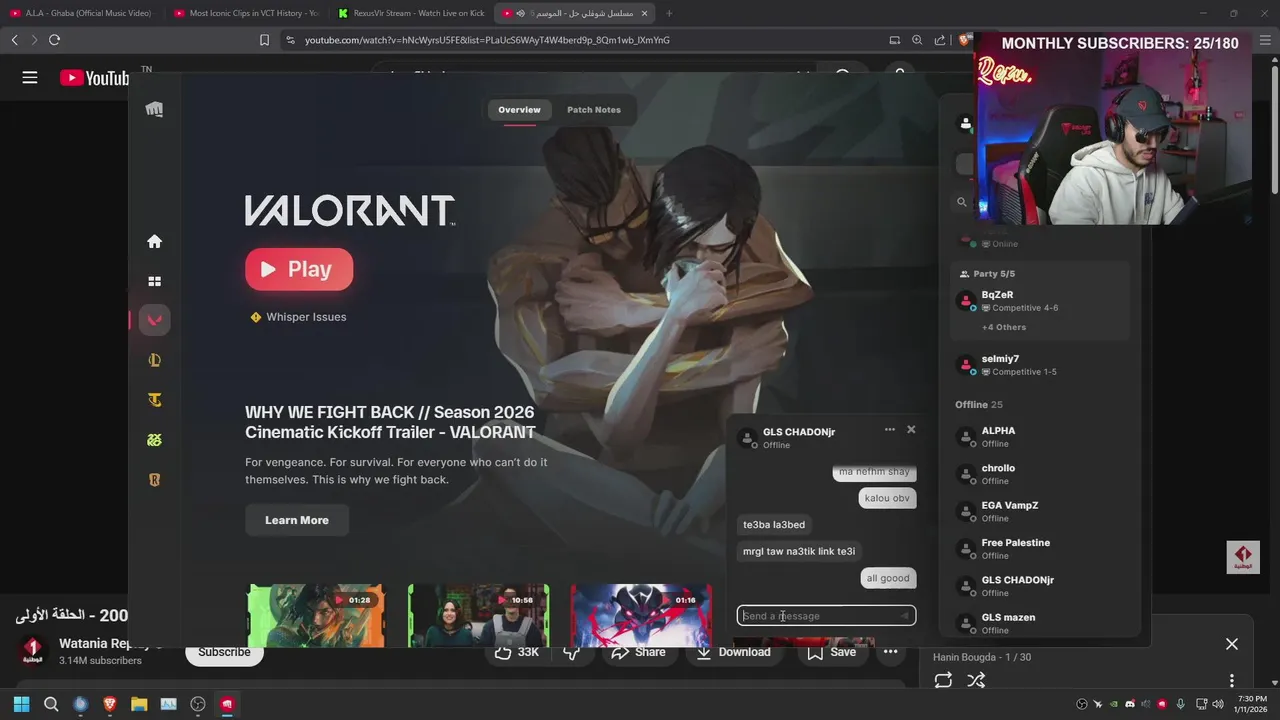This screenshot has height=720, width=1280.
Task: Open the all games grid icon
Action: coord(154,282)
